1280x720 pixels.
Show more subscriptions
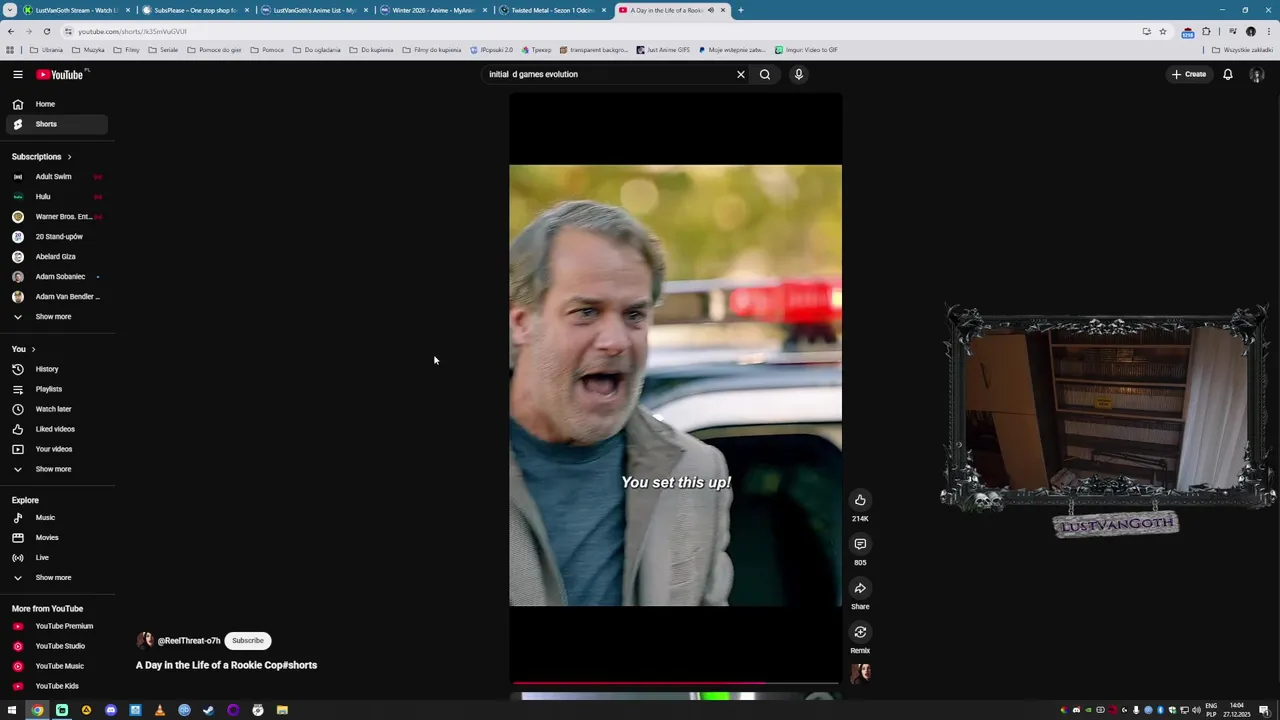54,317
